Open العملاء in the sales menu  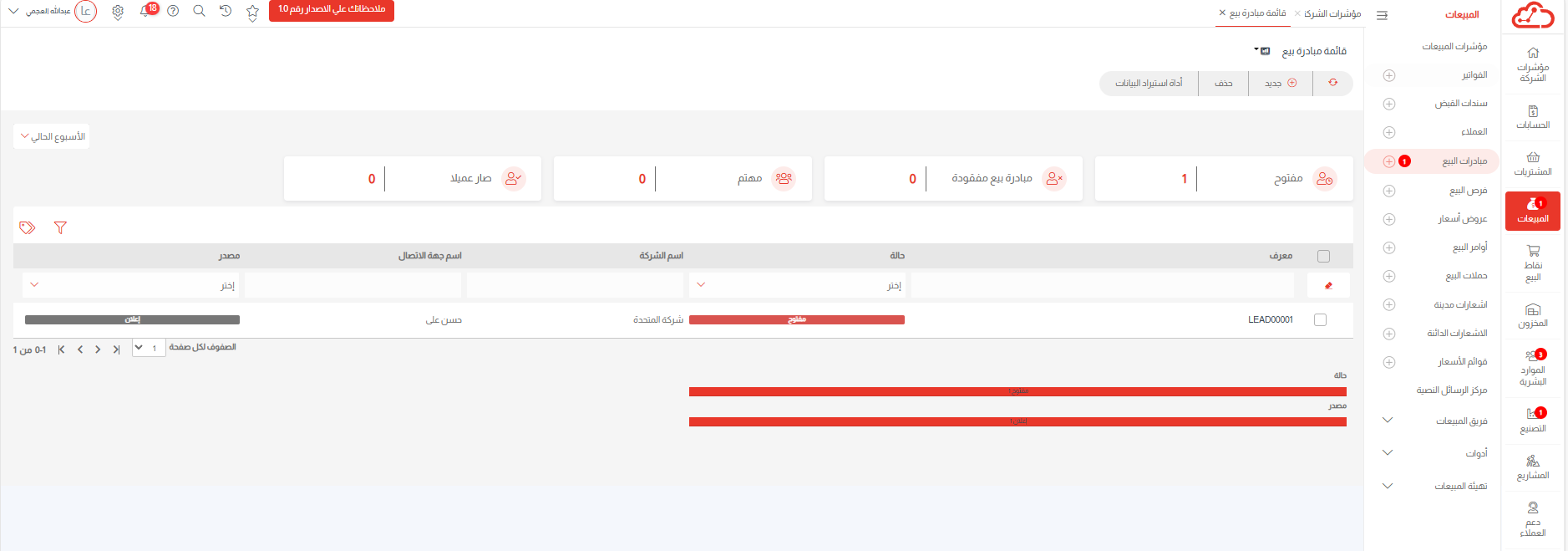[1474, 132]
